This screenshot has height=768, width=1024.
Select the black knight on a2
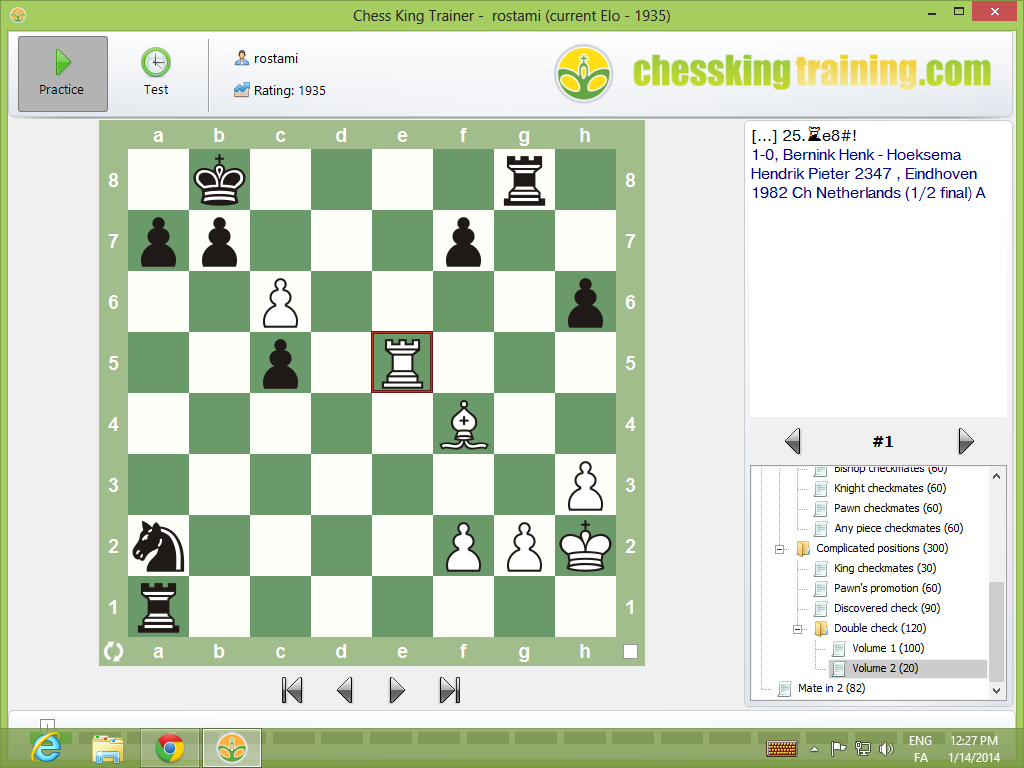[158, 546]
